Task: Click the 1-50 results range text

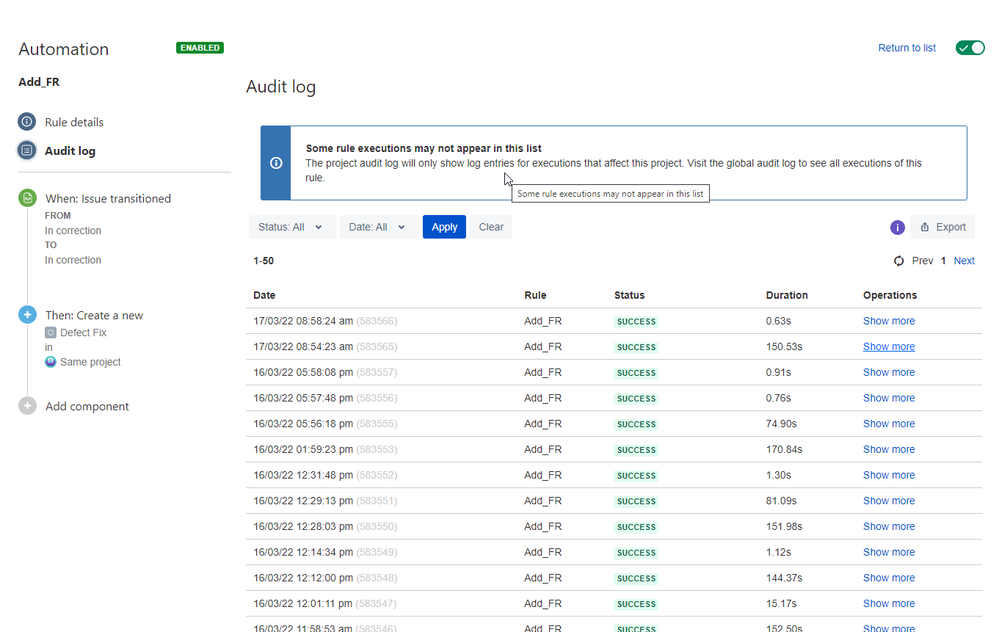Action: 263,261
